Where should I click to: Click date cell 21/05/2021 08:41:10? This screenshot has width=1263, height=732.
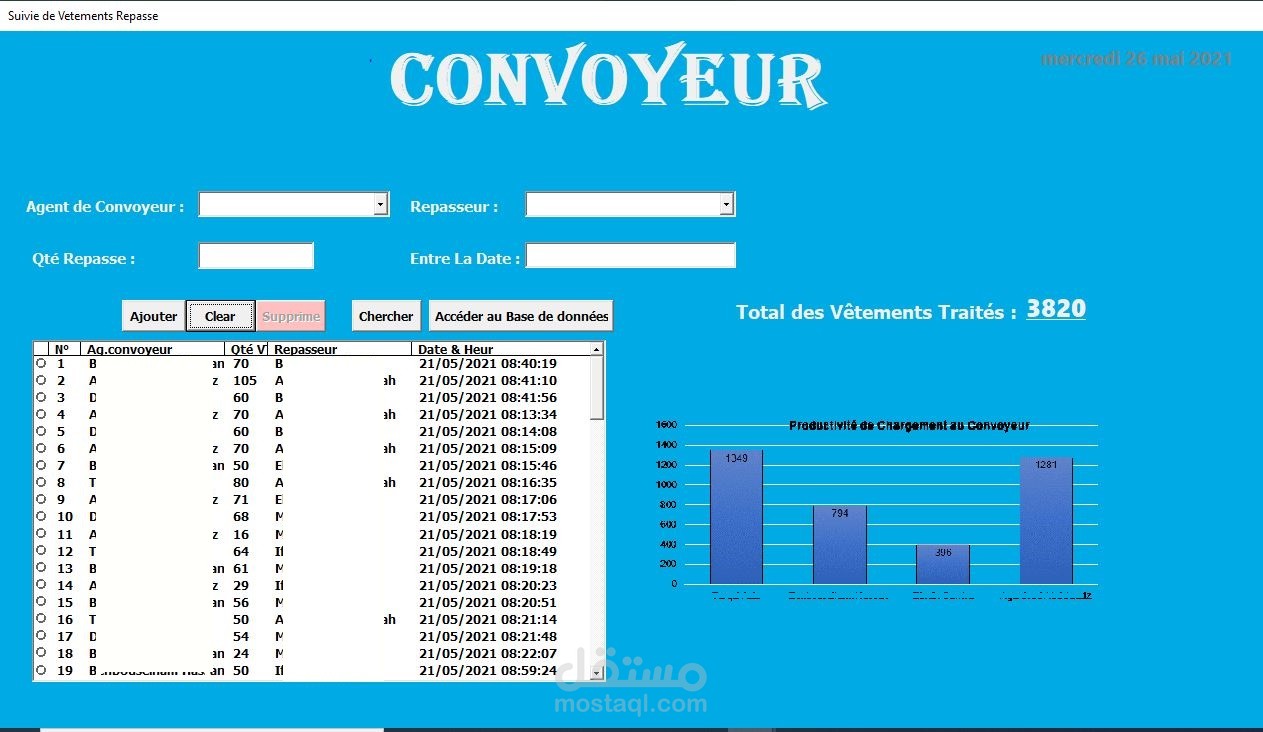click(x=488, y=381)
